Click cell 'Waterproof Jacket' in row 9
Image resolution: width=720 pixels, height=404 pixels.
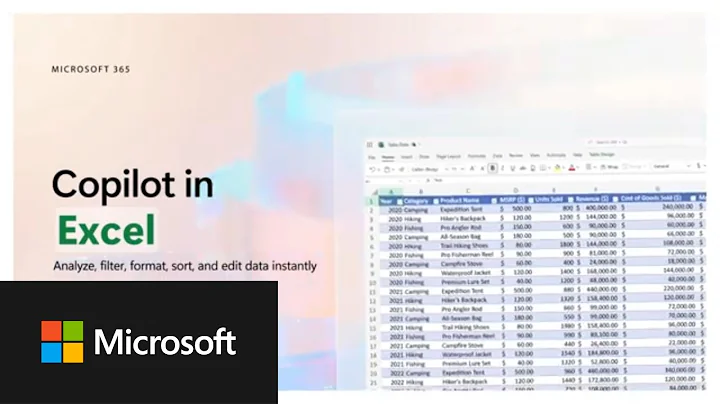[466, 273]
